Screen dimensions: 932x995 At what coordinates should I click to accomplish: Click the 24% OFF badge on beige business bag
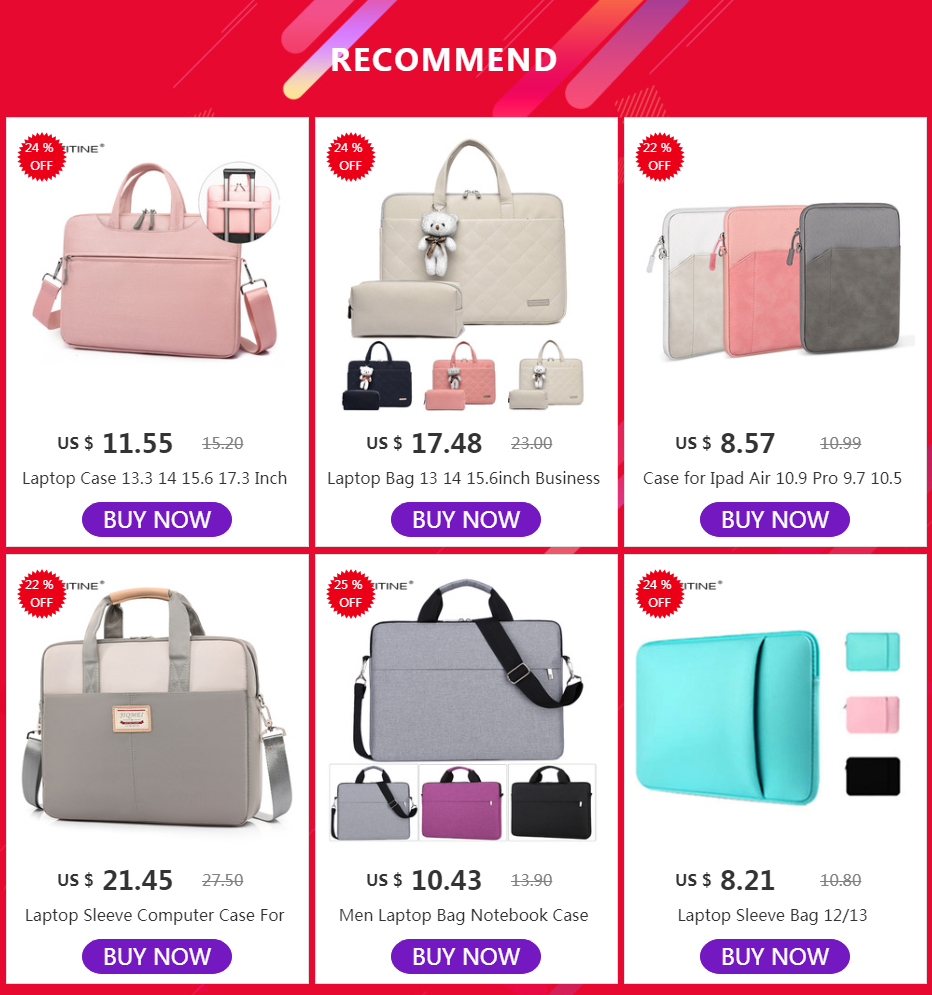click(350, 157)
